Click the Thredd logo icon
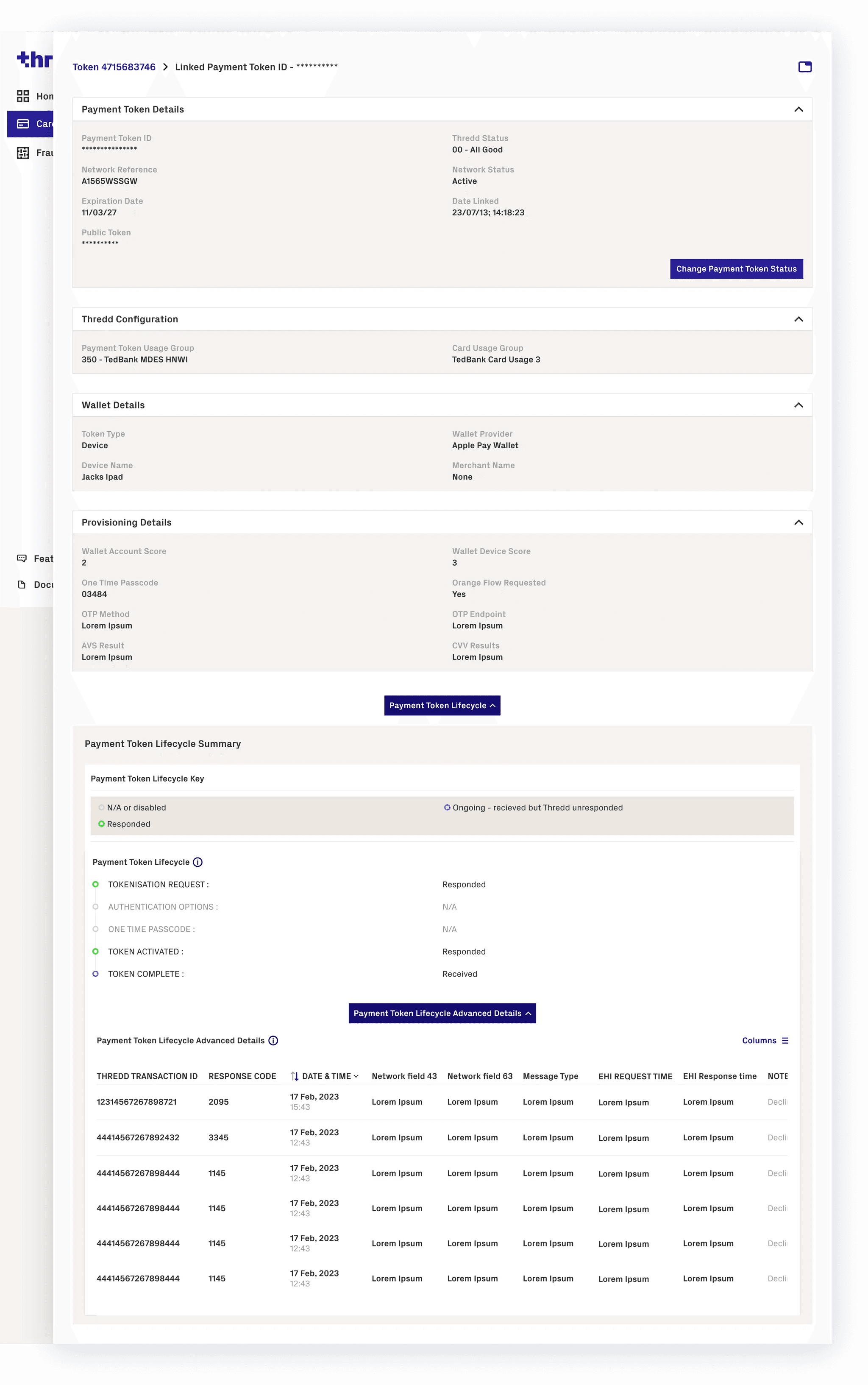The image size is (868, 1385). click(x=34, y=59)
